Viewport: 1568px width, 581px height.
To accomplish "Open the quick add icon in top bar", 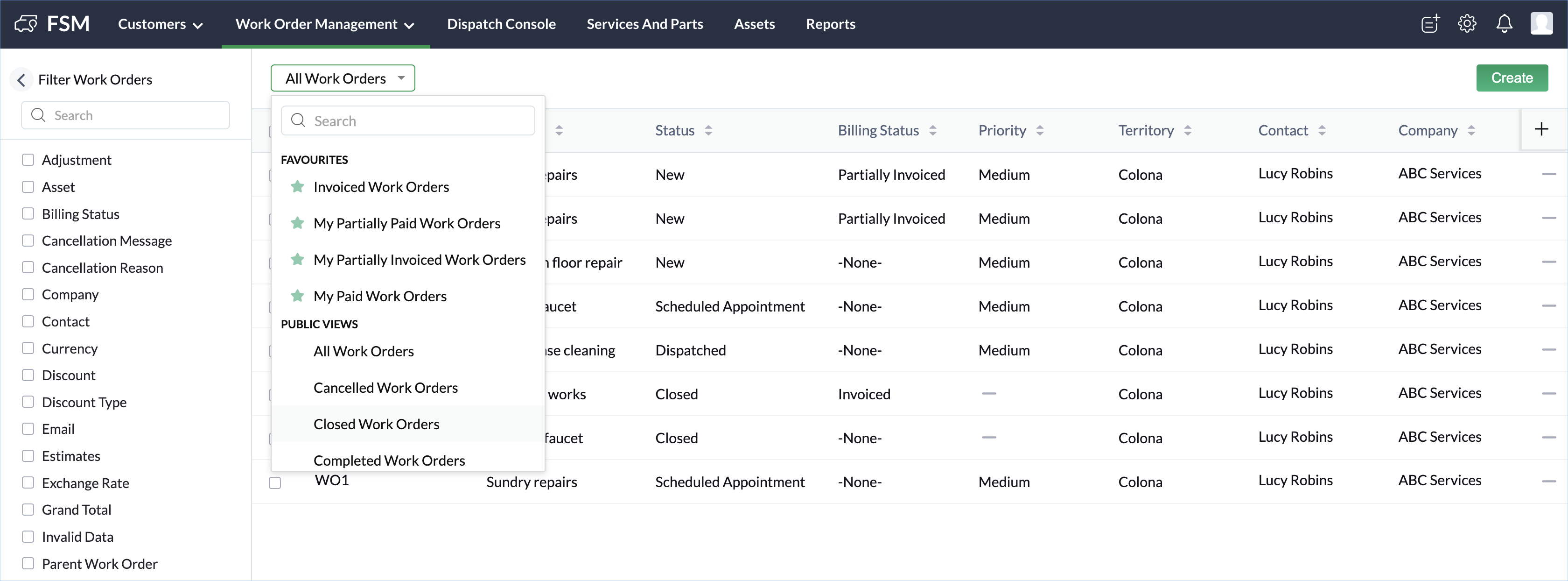I will click(x=1430, y=24).
